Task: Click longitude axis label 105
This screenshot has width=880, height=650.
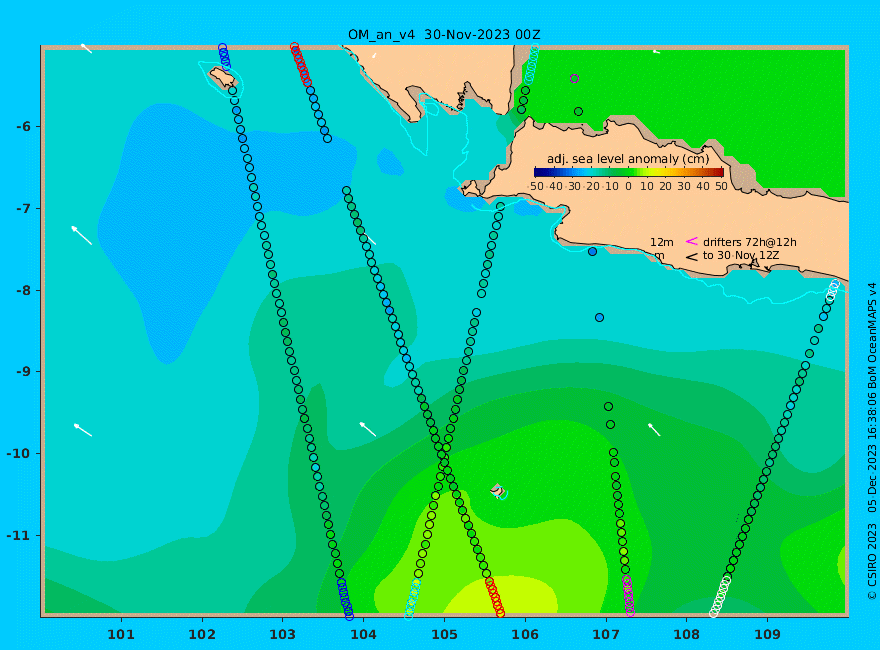Action: pyautogui.click(x=444, y=635)
